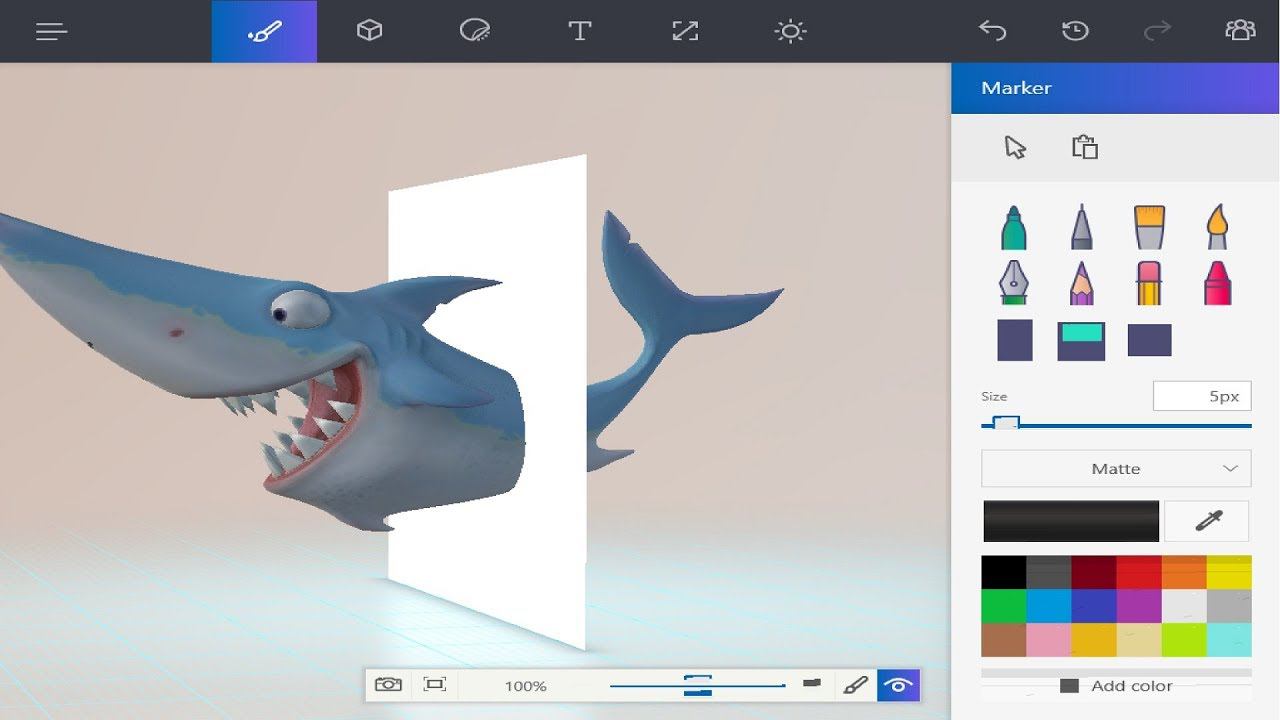Pick the light blue color swatch

click(1049, 606)
